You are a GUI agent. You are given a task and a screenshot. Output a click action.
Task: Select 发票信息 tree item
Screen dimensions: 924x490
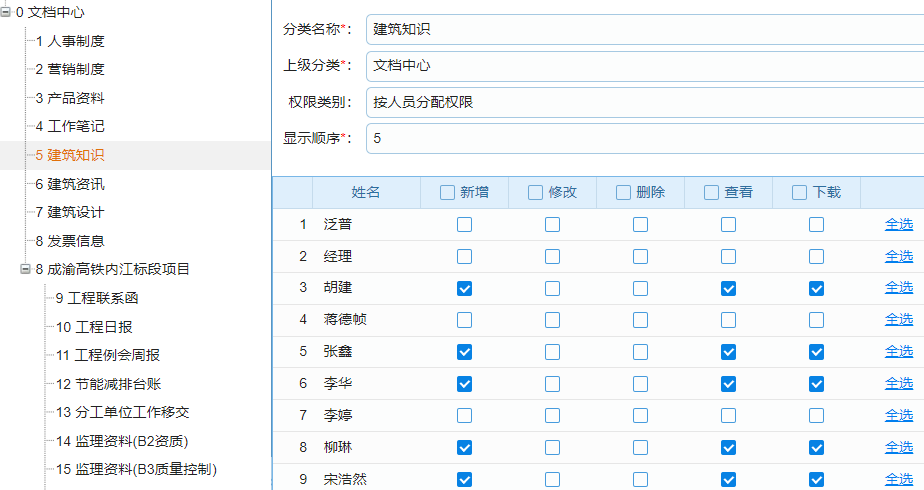70,241
